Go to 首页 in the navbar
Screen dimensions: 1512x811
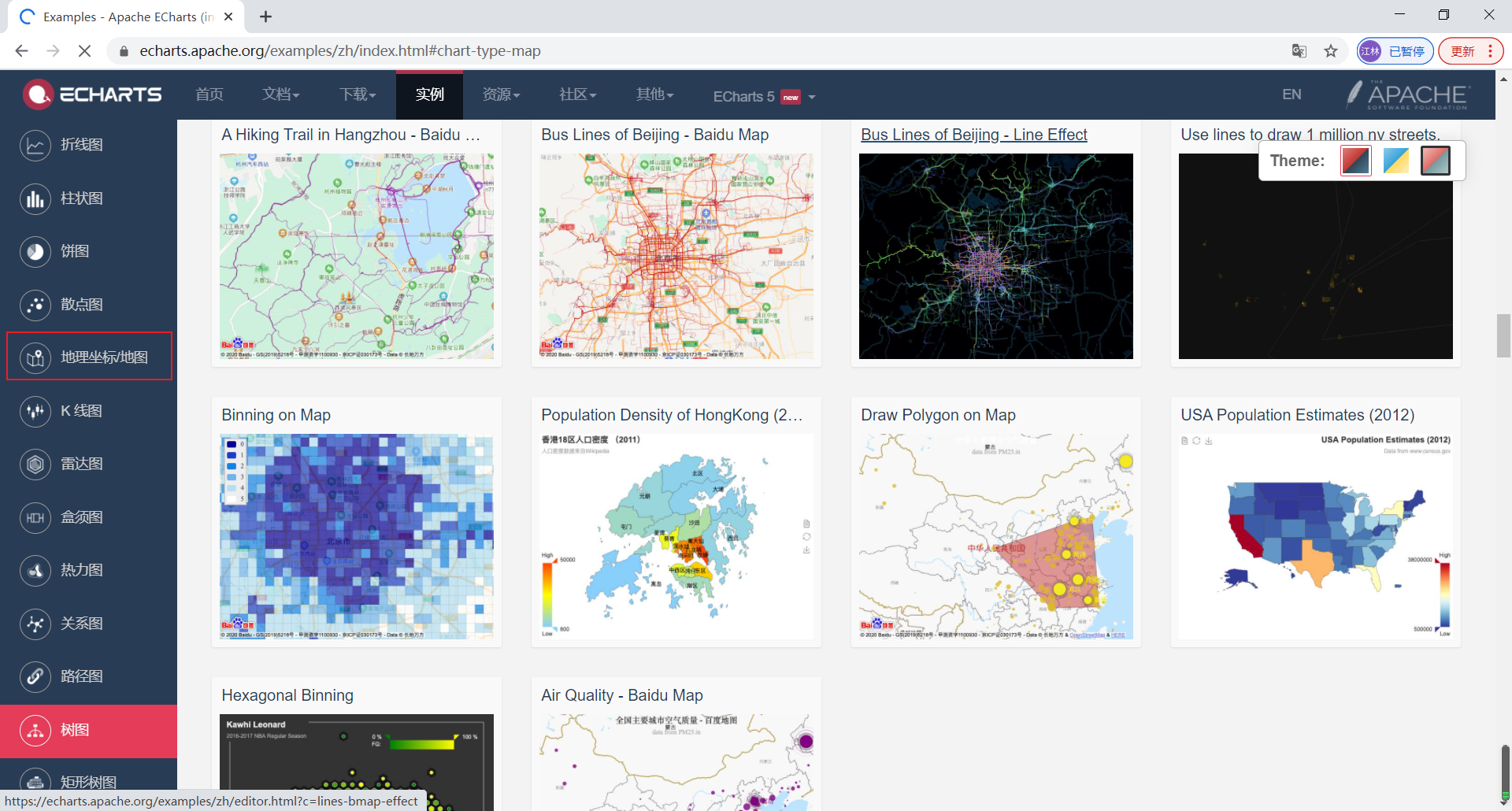tap(209, 94)
